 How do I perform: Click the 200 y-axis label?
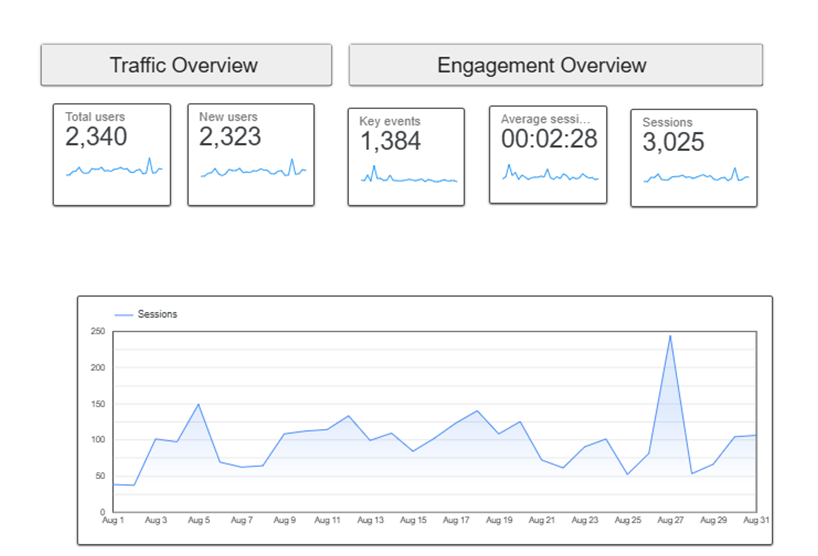(x=98, y=368)
